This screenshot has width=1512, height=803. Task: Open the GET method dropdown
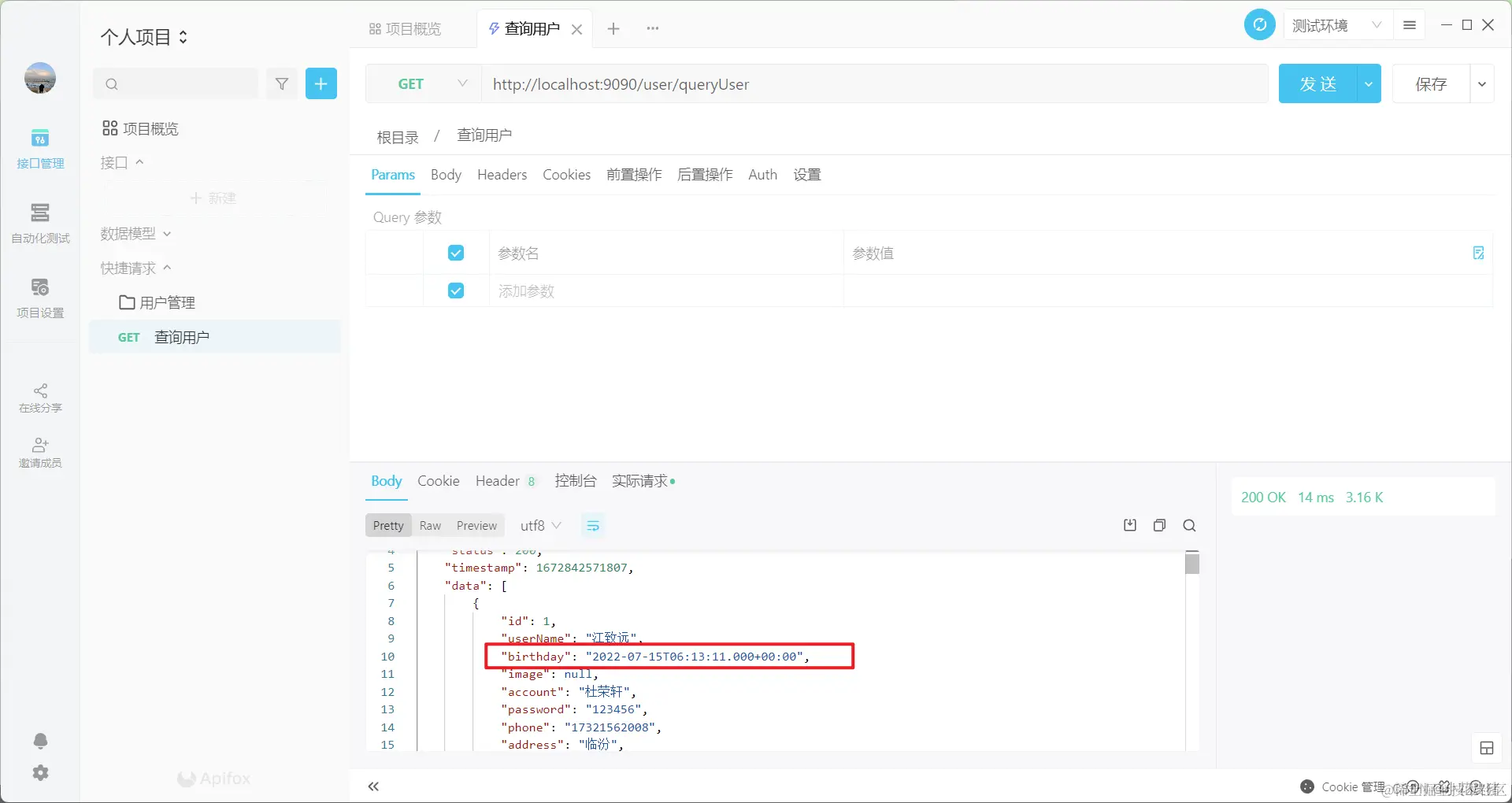424,83
